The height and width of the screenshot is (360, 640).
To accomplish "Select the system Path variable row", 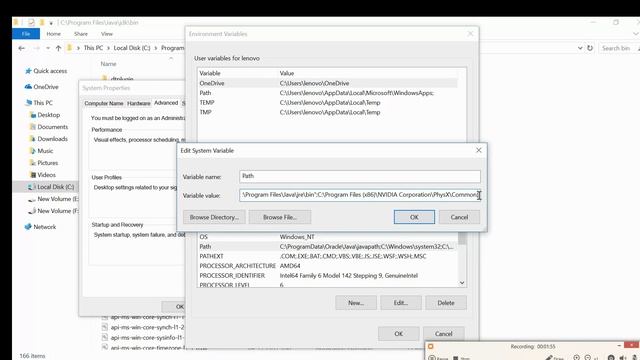I will [x=327, y=247].
